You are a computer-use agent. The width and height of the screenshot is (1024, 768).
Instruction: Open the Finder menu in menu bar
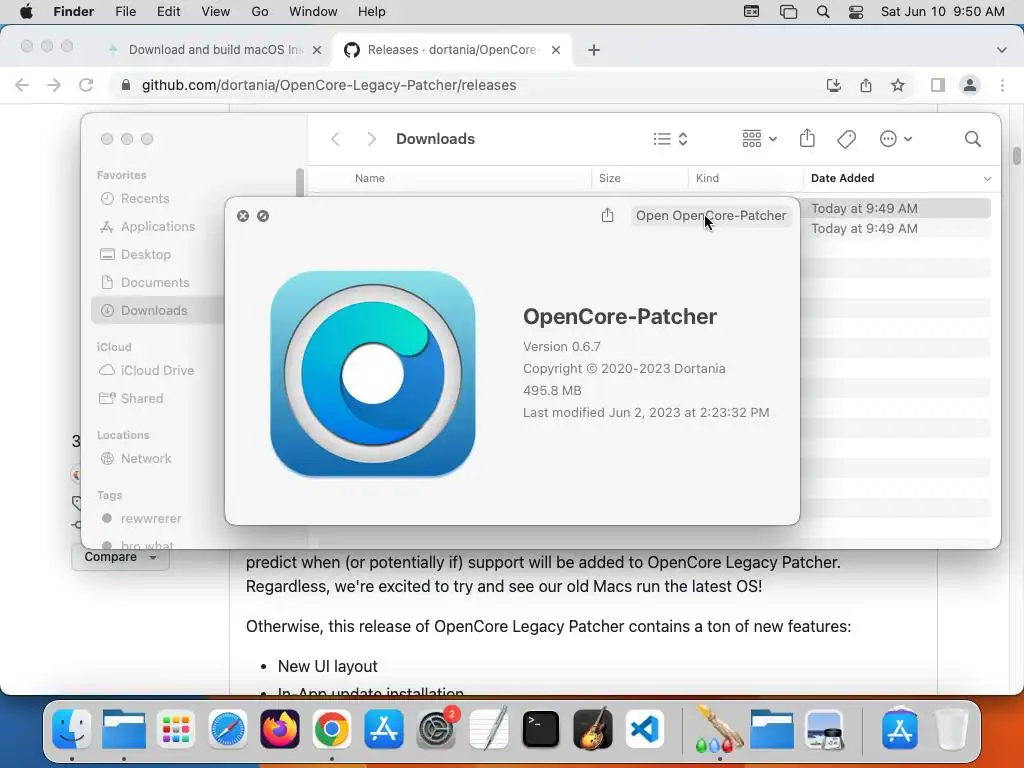(73, 12)
